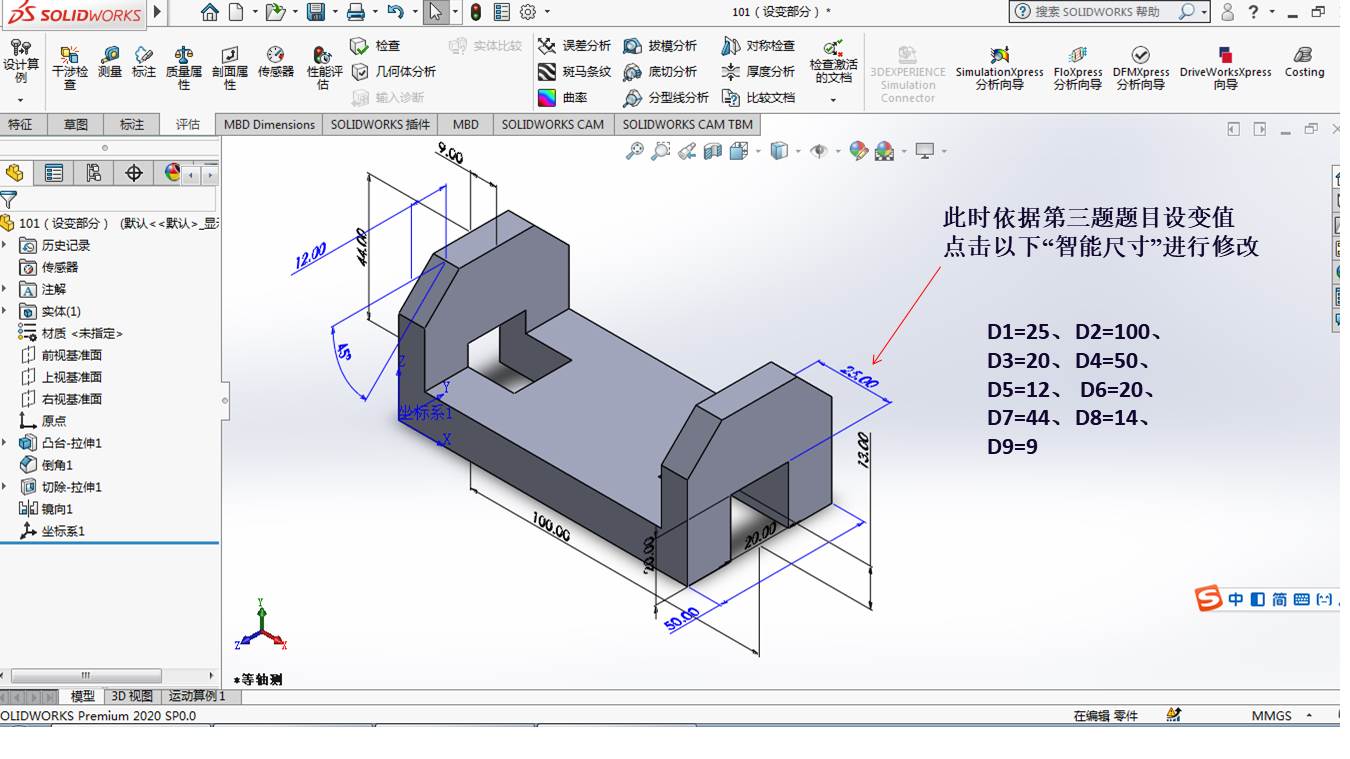Open a file using the folder icon

(275, 12)
